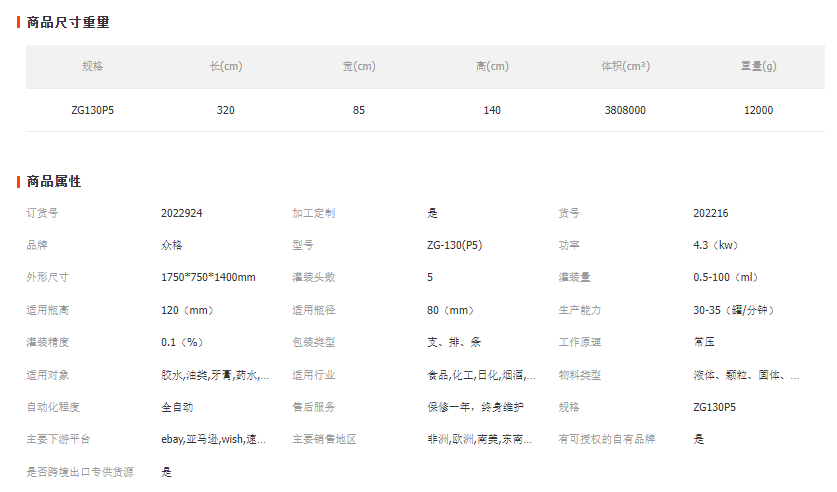Screen dimensions: 837x492
Task: Click the 商品尺寸重量 section heading
Action: (x=68, y=22)
